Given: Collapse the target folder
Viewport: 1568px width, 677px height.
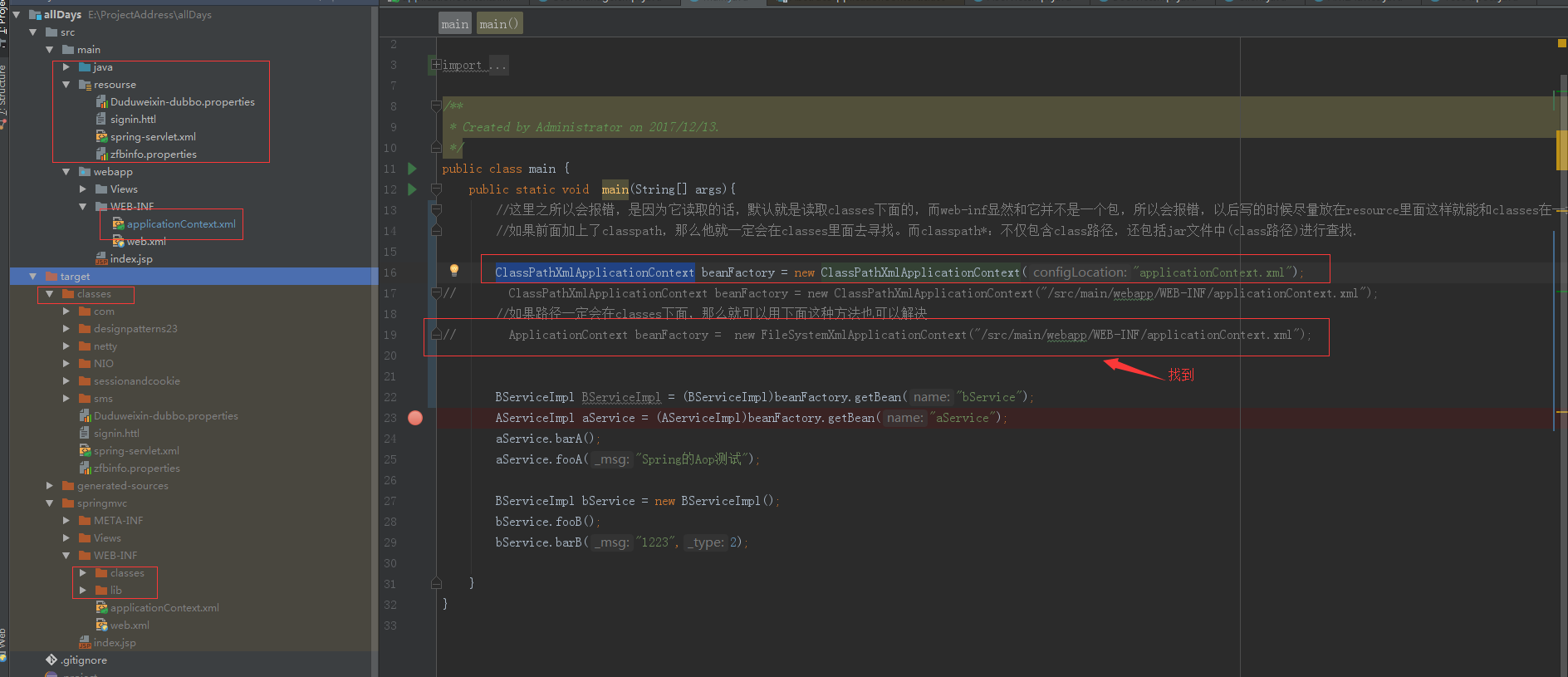Looking at the screenshot, I should tap(32, 276).
